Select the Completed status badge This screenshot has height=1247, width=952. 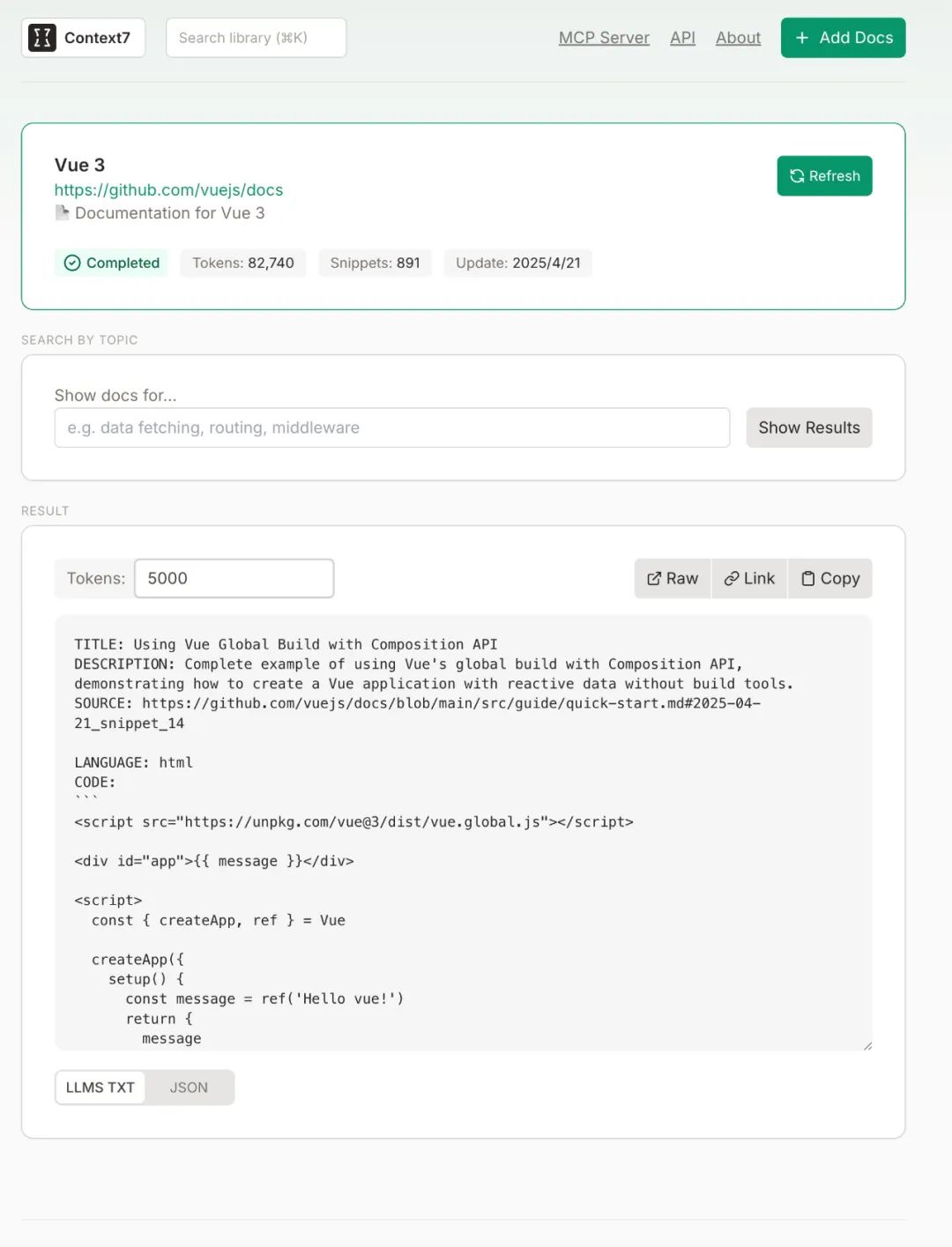[x=112, y=263]
